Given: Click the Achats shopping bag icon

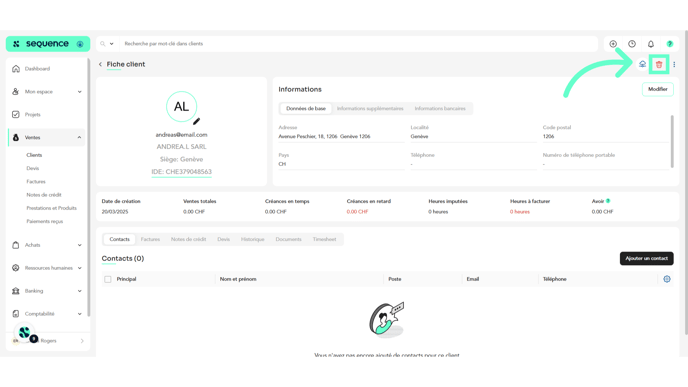Looking at the screenshot, I should click(16, 245).
